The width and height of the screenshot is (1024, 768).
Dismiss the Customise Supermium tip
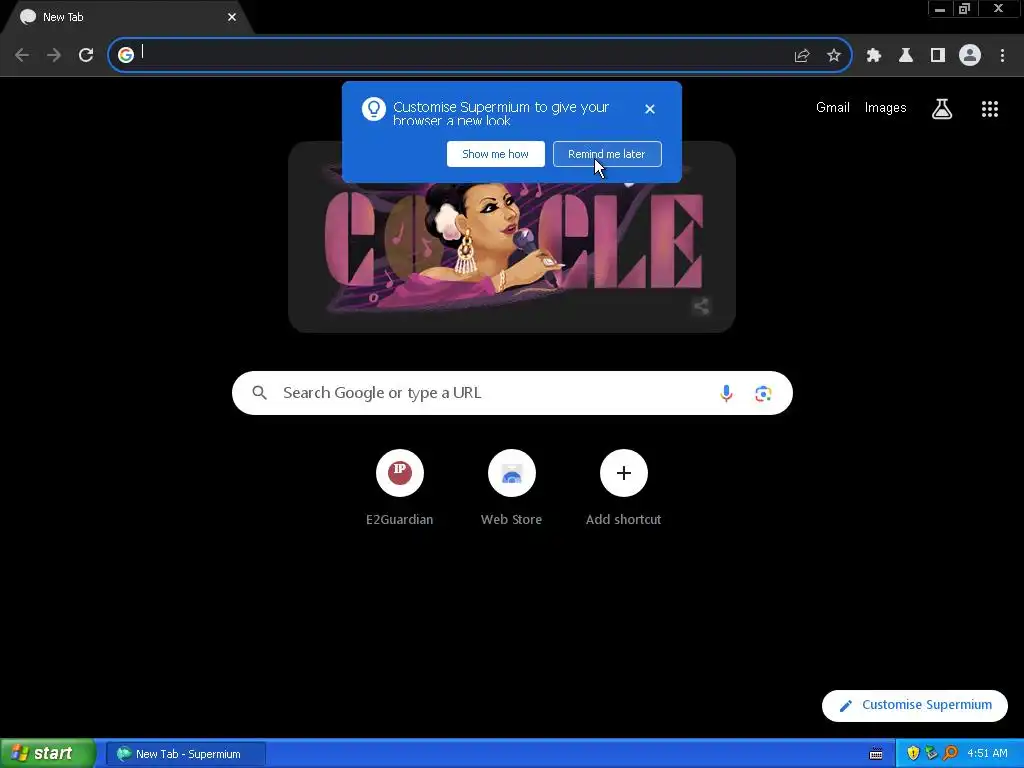650,109
